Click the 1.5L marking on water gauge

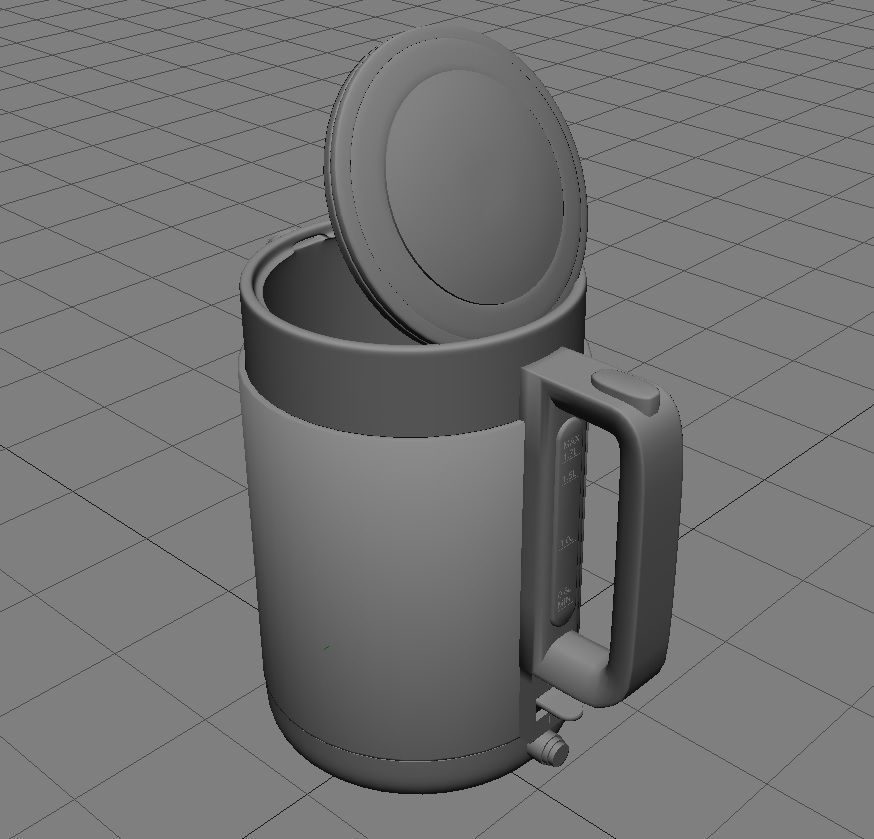point(569,478)
